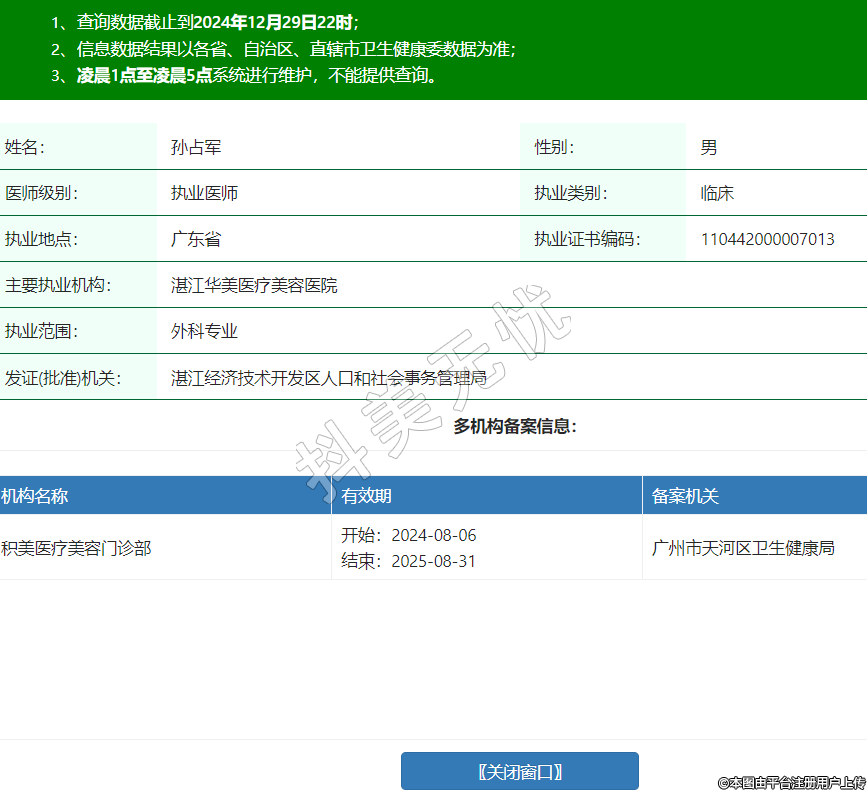Click the gender value 男

(x=708, y=148)
